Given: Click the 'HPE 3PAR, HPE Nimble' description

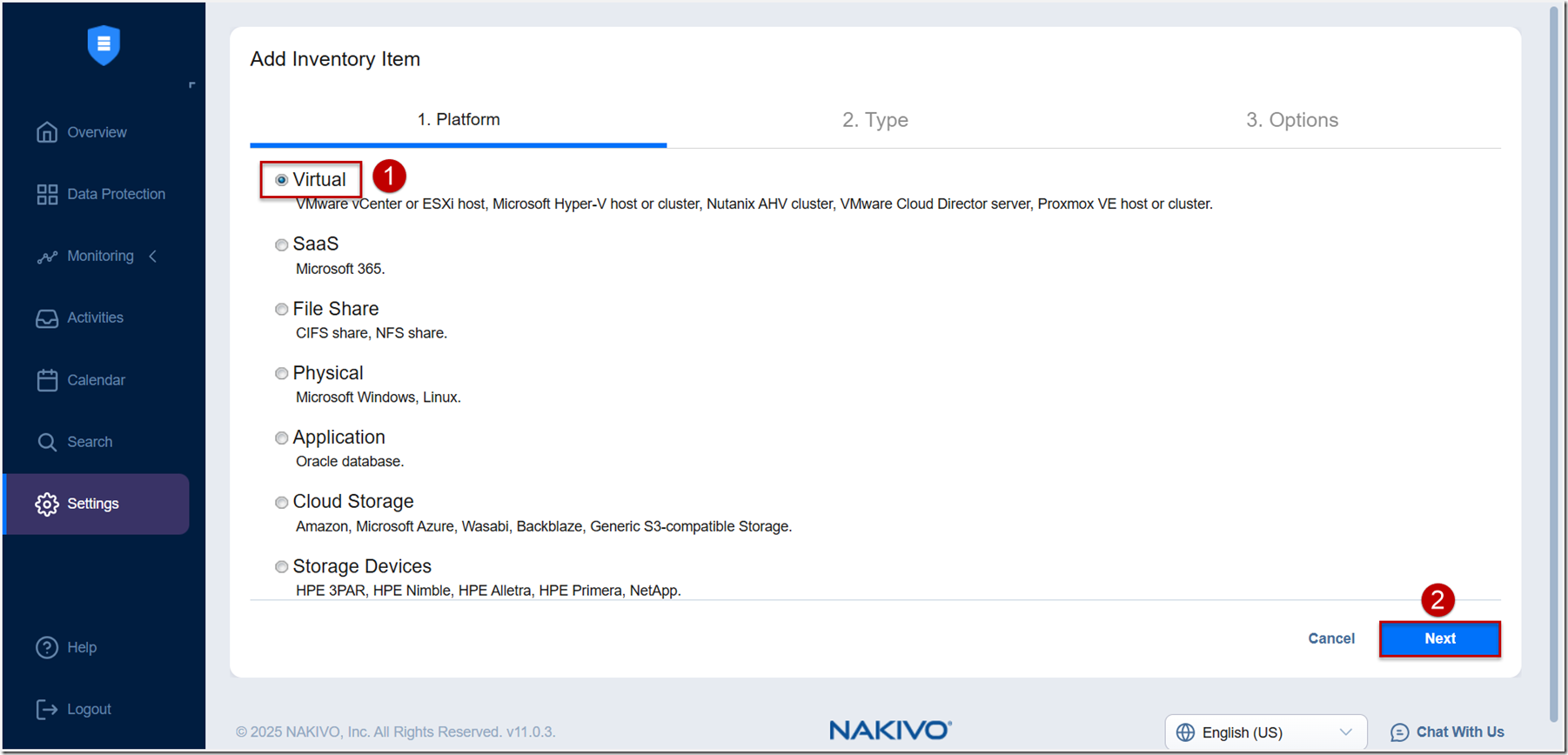Looking at the screenshot, I should 488,591.
